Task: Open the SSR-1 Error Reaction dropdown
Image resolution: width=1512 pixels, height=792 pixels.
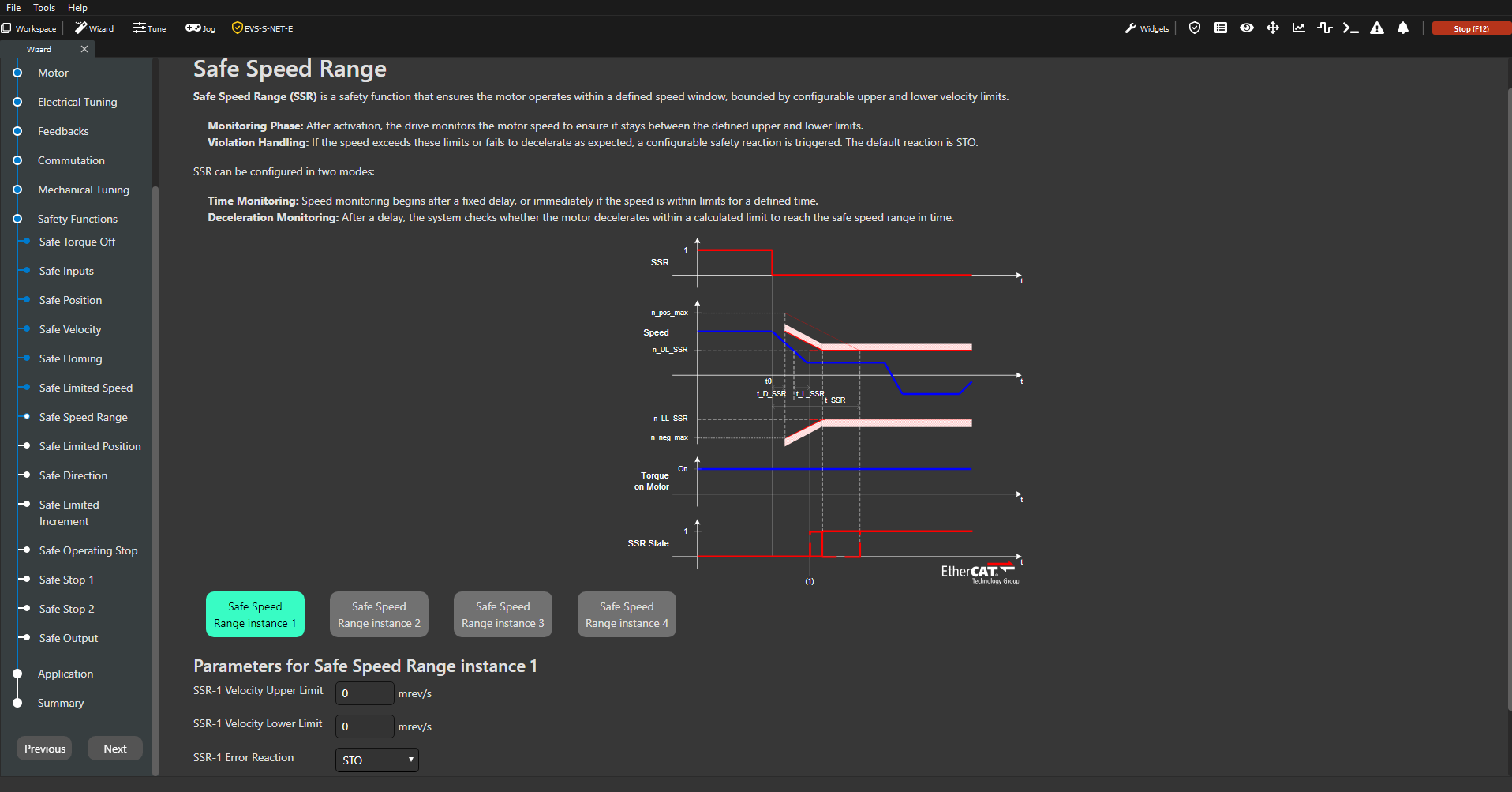Action: [x=377, y=760]
